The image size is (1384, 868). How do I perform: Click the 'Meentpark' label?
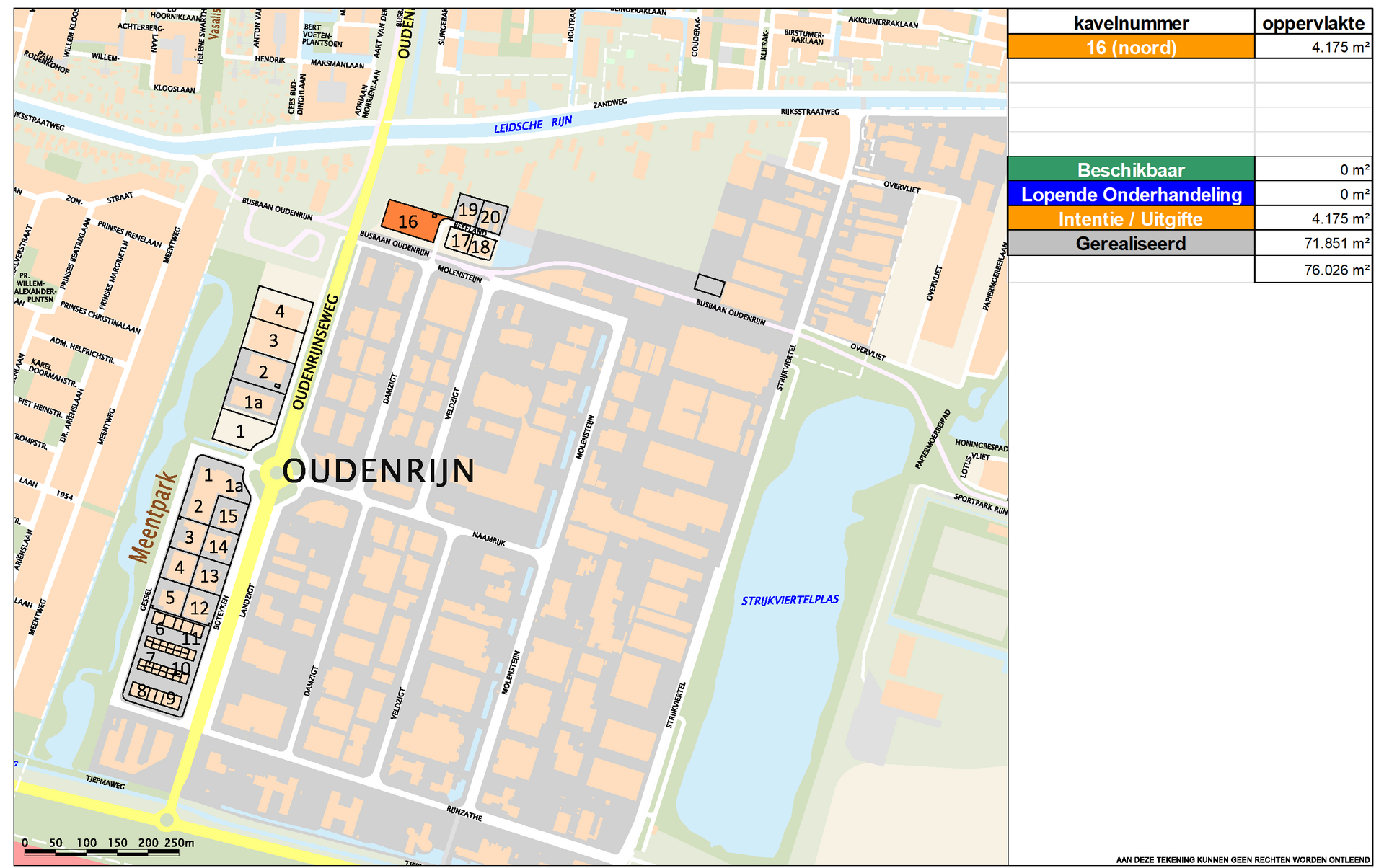pos(153,516)
